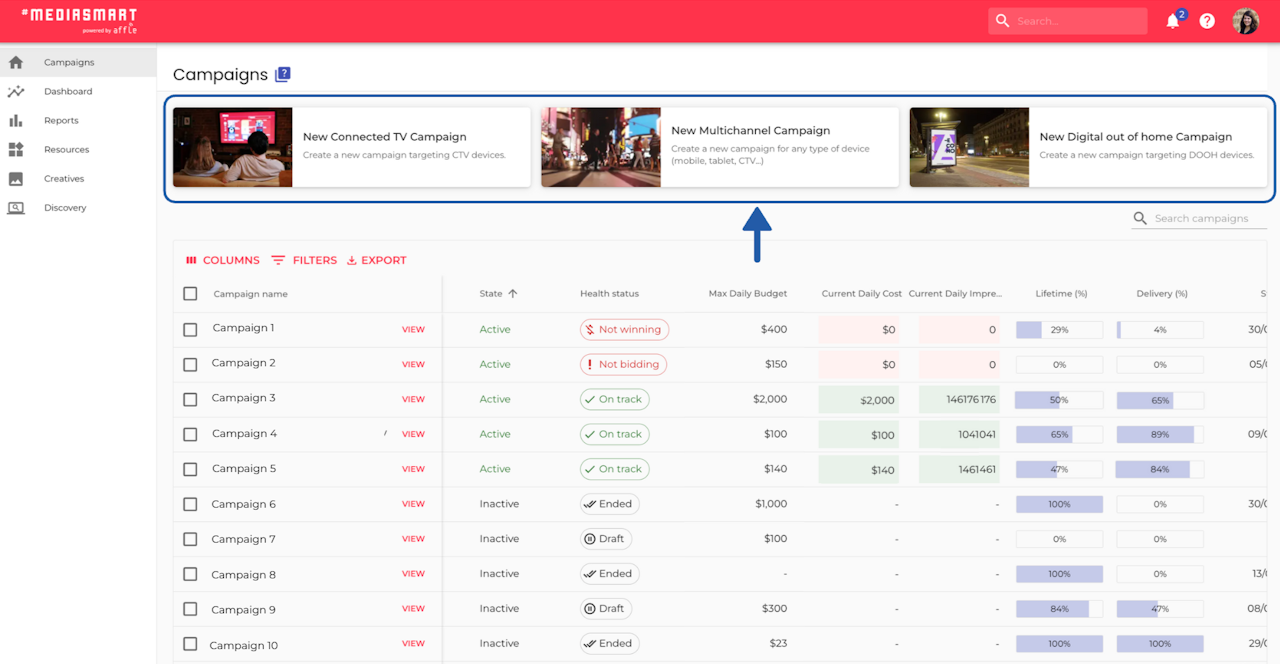Click the Reports bar chart icon
This screenshot has width=1280, height=664.
16,120
